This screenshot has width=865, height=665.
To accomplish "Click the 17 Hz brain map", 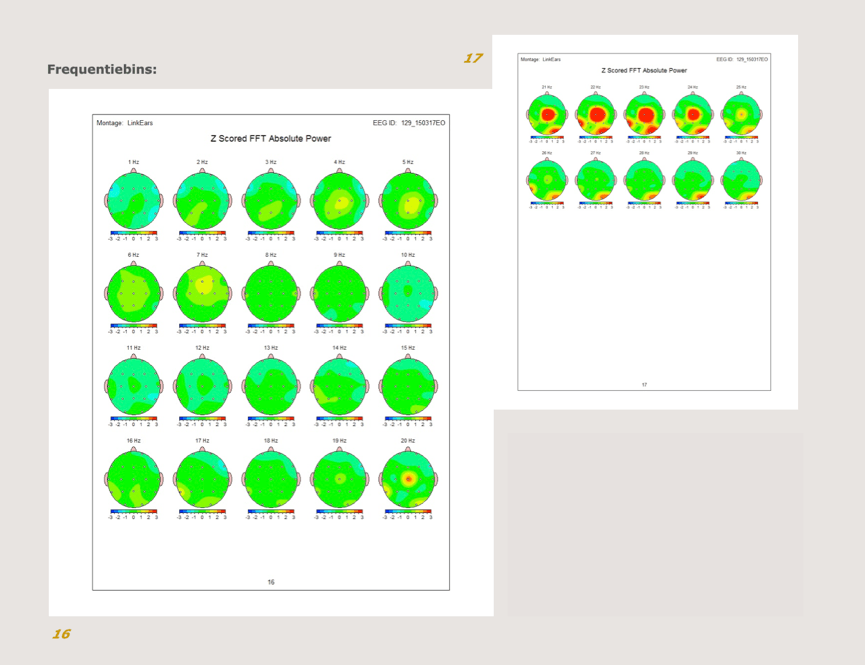I will (202, 479).
